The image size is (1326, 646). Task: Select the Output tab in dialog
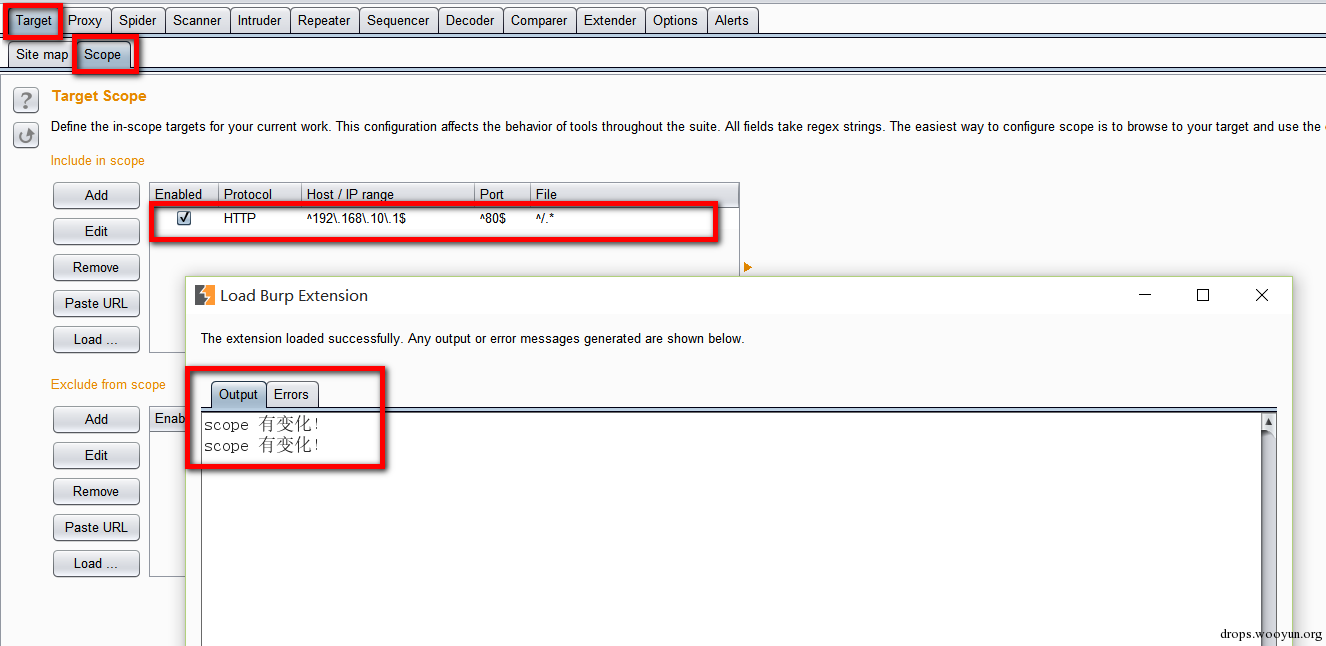coord(238,394)
